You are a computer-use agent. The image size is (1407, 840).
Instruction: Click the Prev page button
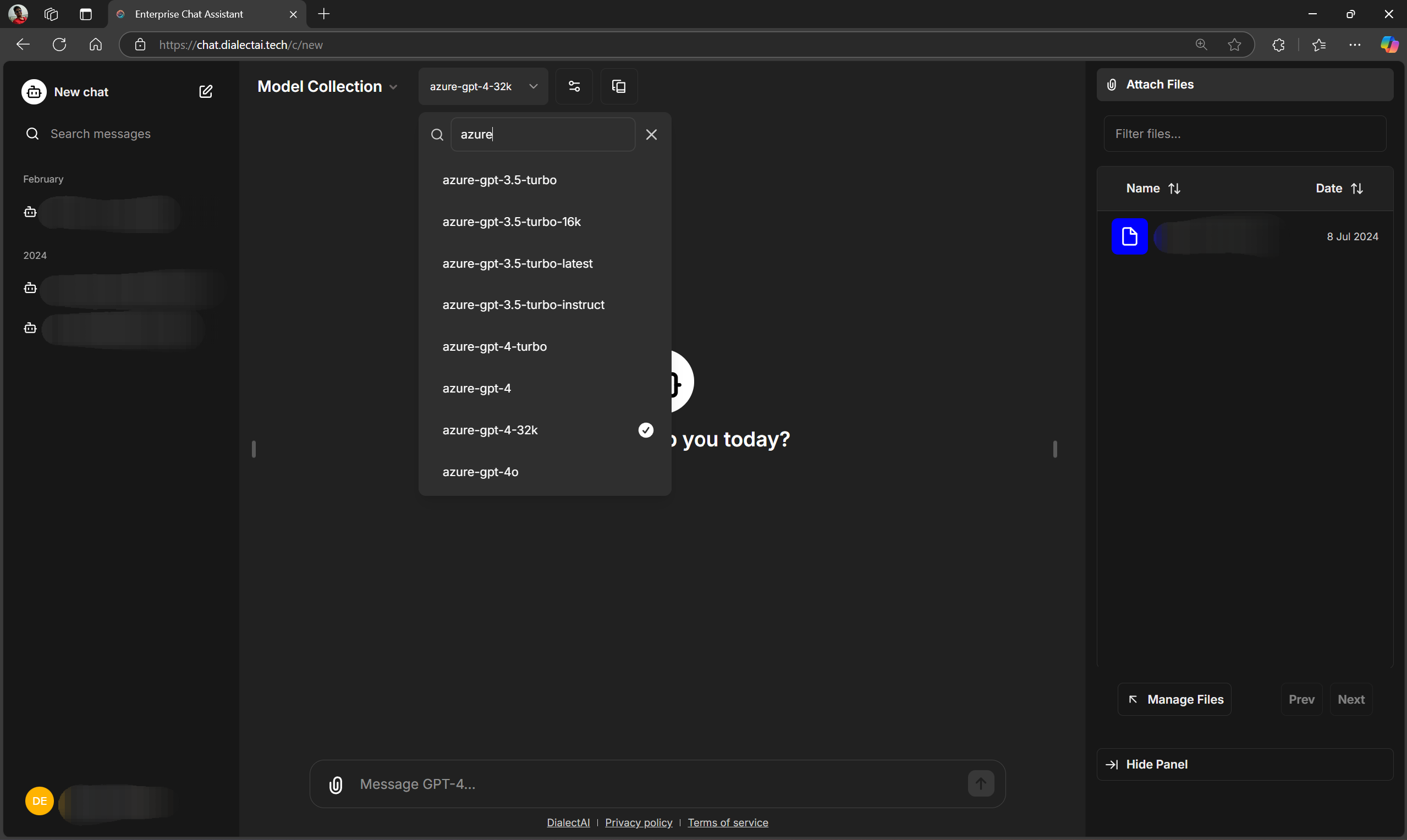pos(1301,700)
